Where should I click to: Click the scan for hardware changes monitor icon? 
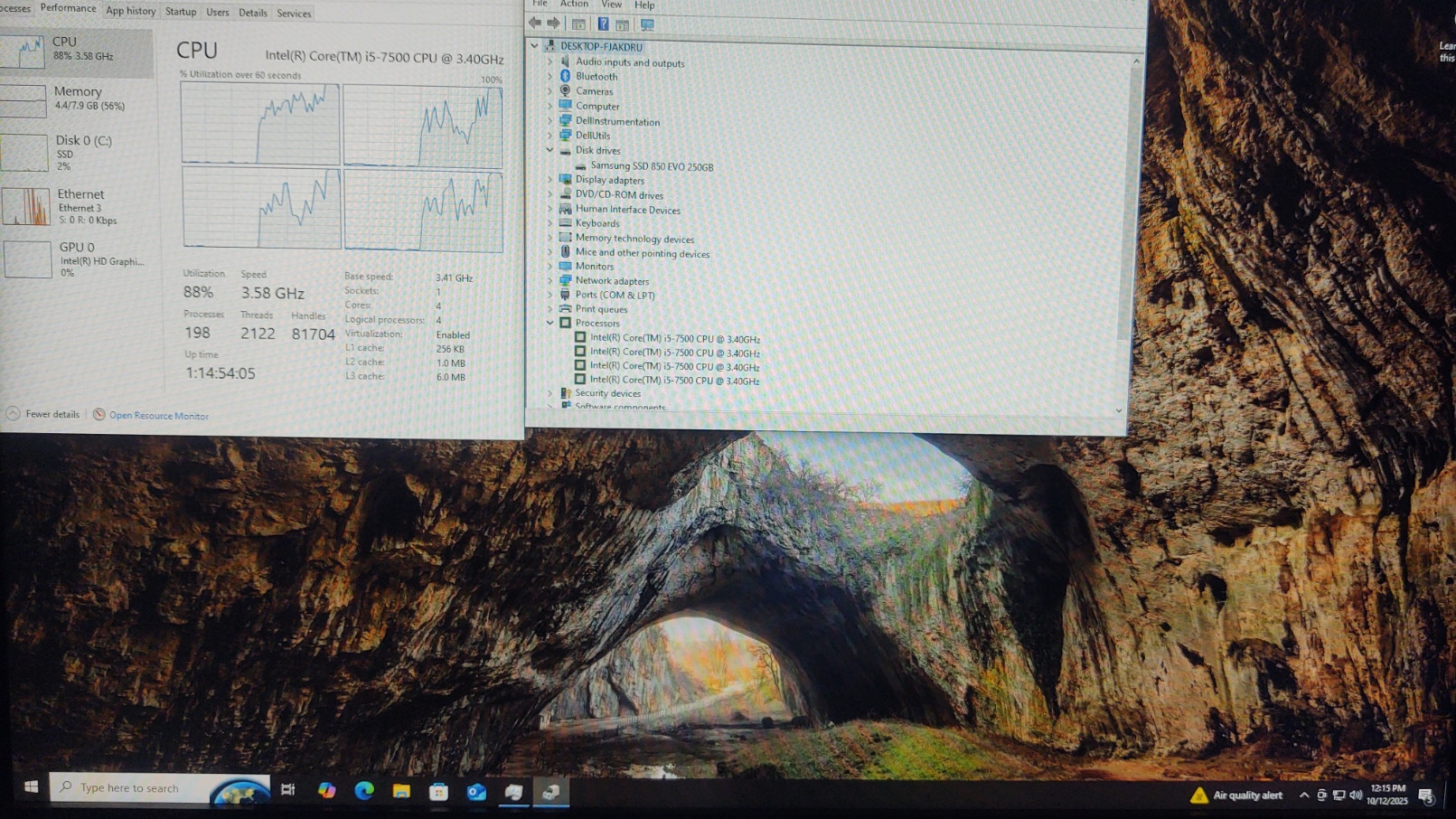pyautogui.click(x=647, y=24)
